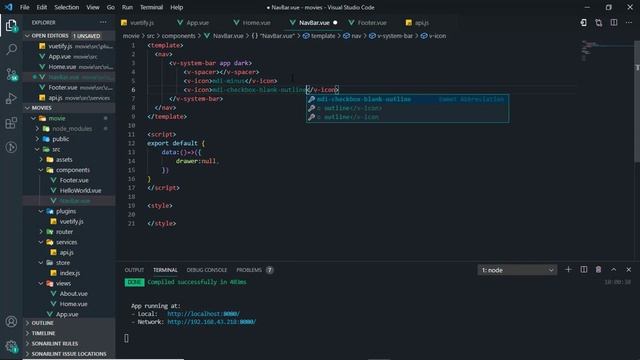Switch to the Debug Console tab
This screenshot has height=360, width=640.
pyautogui.click(x=207, y=270)
